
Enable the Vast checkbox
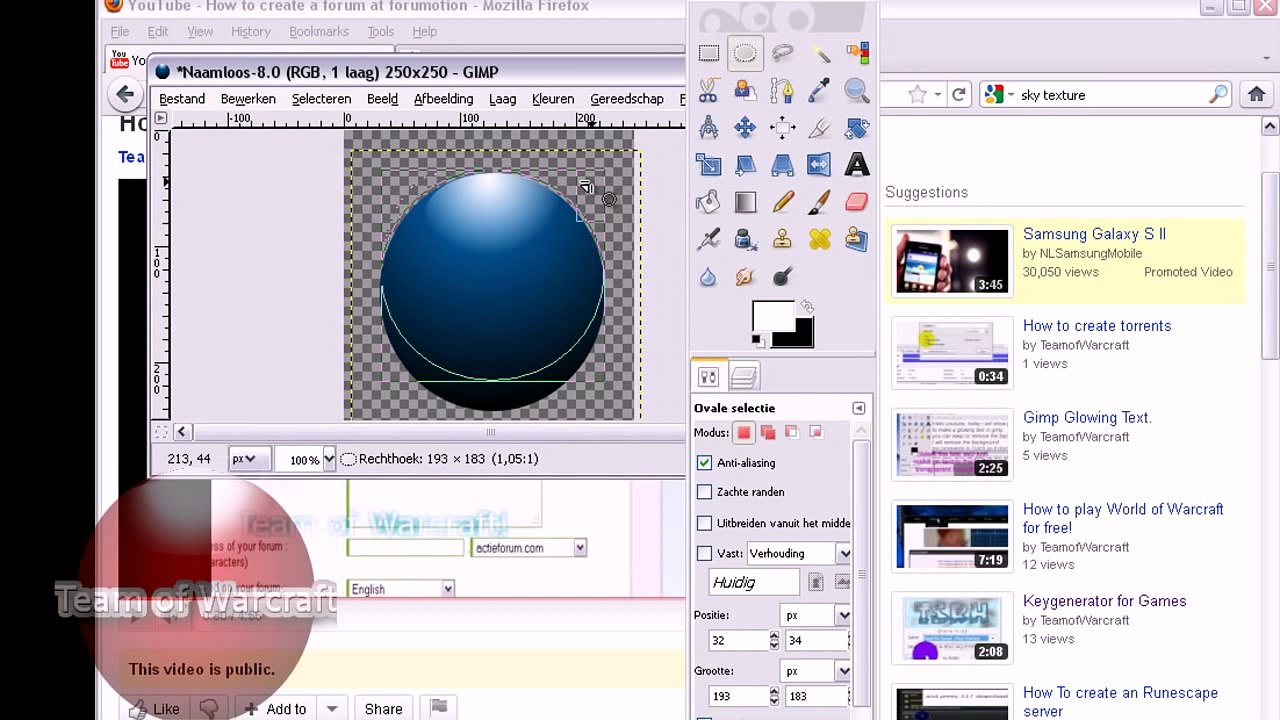(704, 553)
